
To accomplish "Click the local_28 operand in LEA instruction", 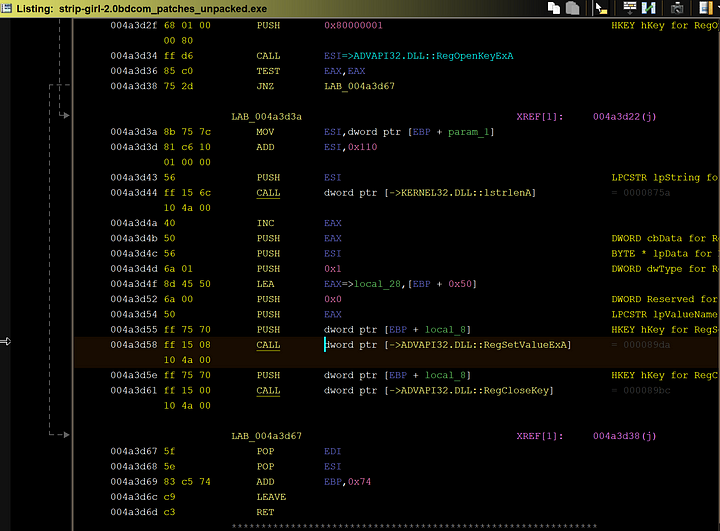I will [377, 284].
